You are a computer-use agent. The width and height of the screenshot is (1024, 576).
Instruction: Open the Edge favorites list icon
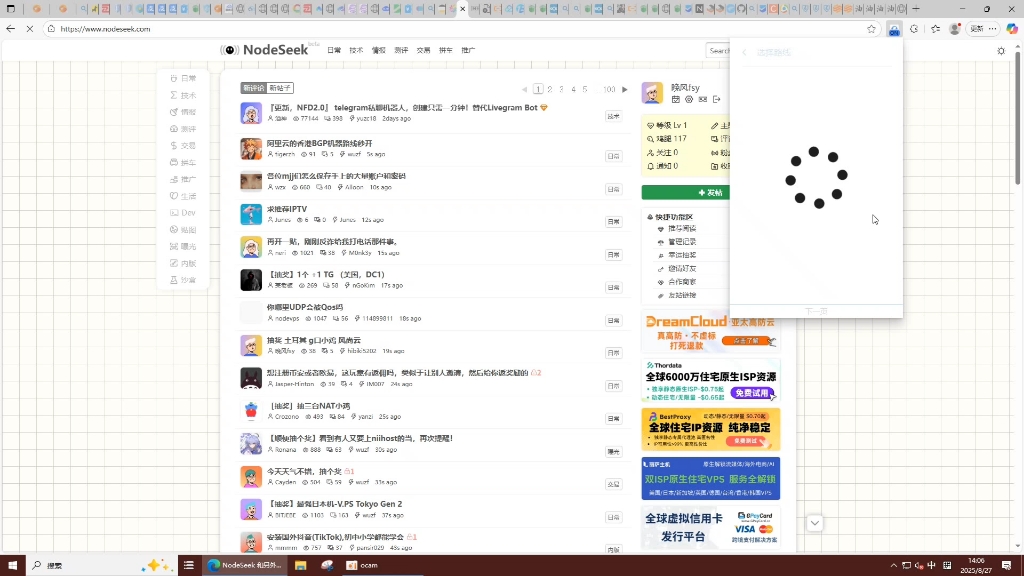tap(936, 29)
